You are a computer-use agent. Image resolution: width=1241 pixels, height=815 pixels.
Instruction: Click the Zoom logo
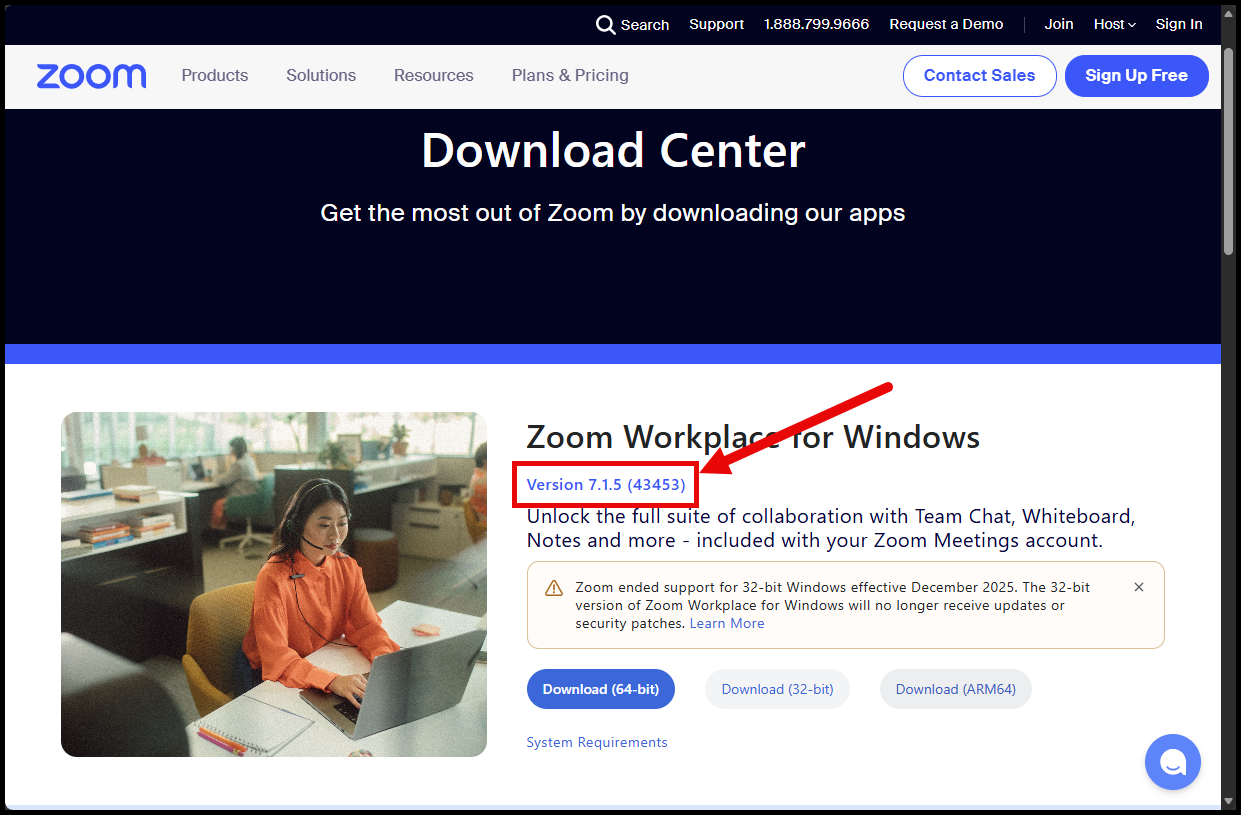(x=91, y=76)
